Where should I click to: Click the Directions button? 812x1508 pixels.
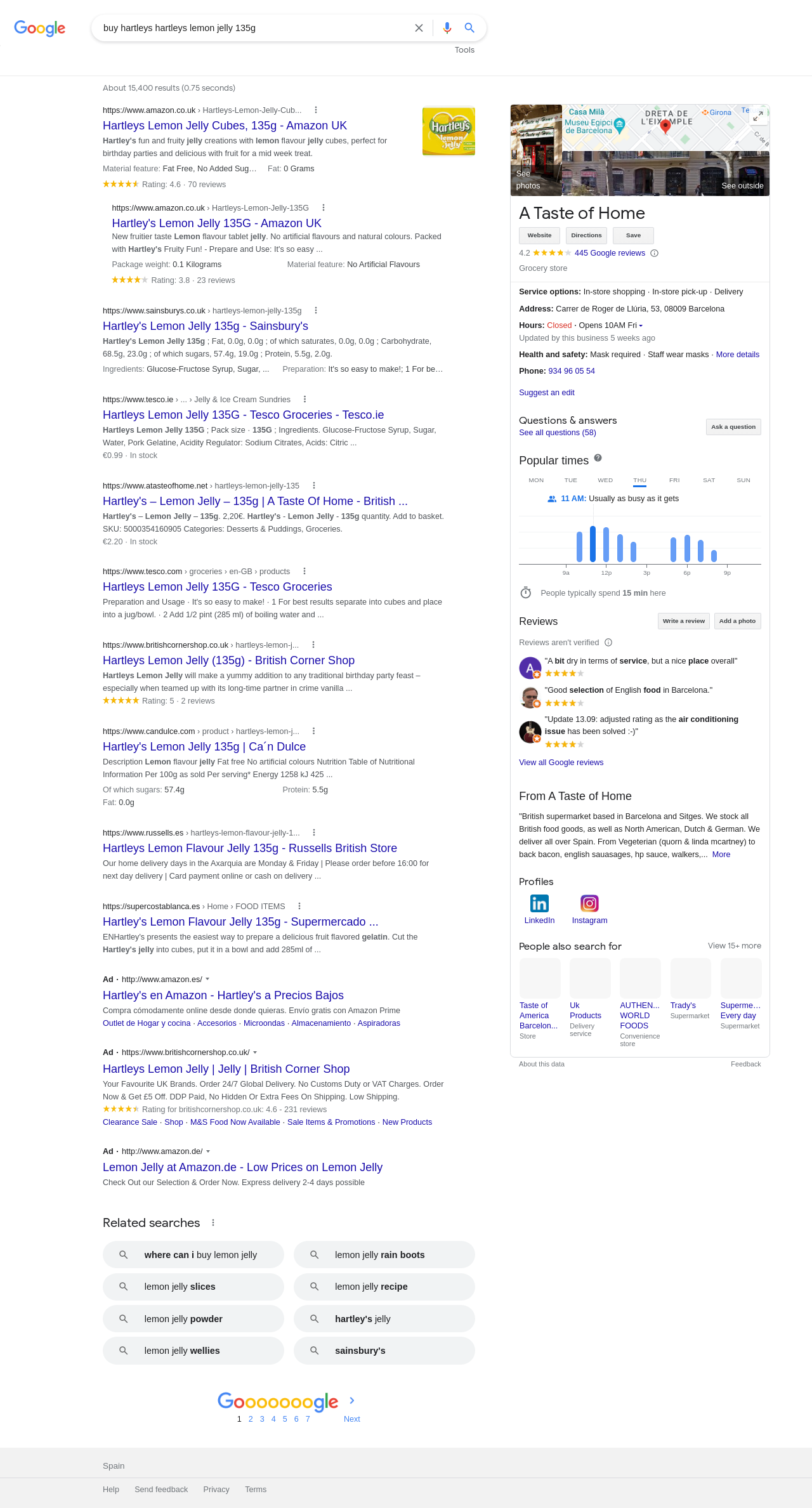click(586, 235)
